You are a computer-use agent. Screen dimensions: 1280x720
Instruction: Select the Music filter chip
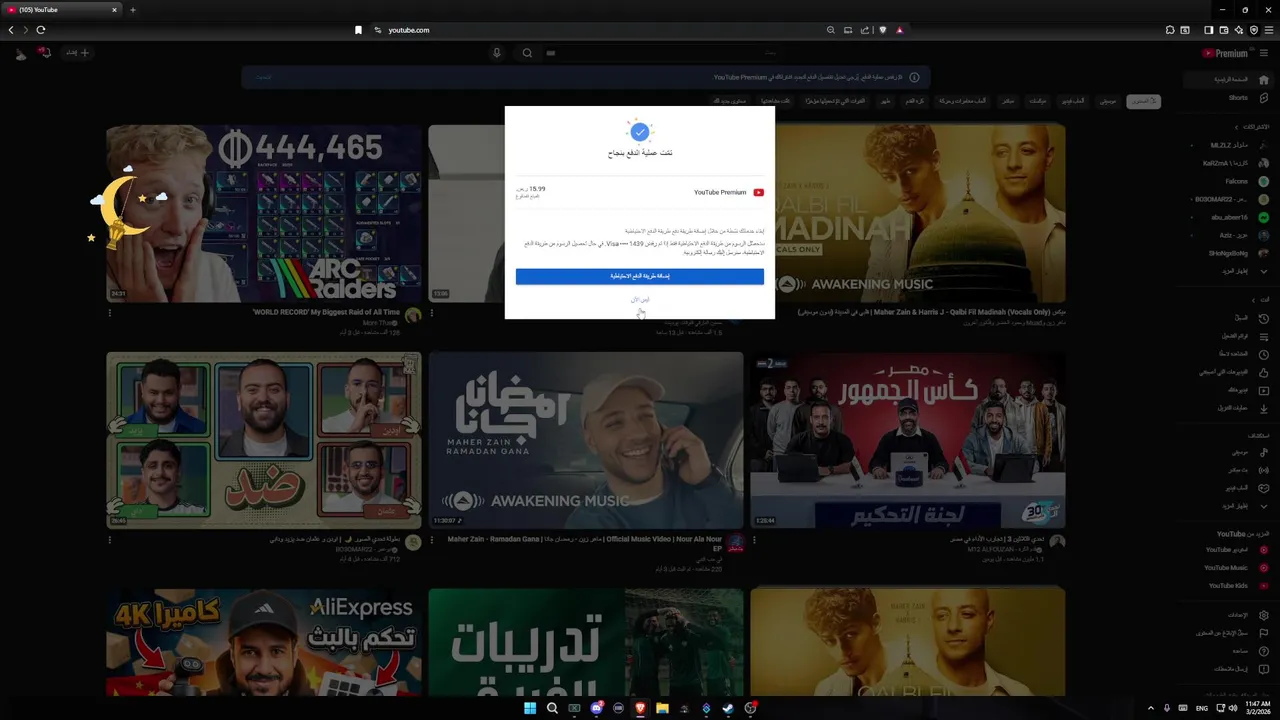coord(1108,101)
